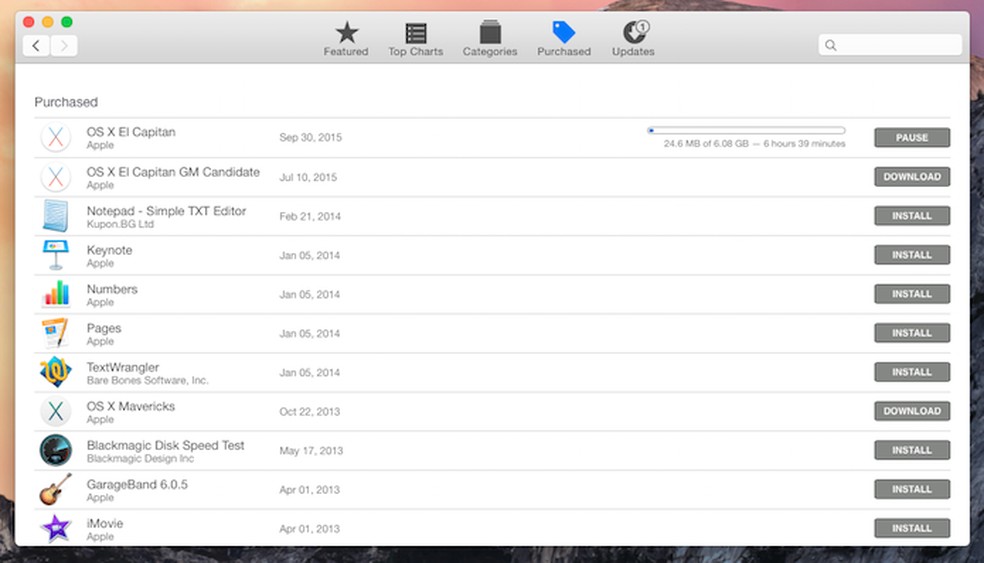Select the Purchased tag tab
Image resolution: width=984 pixels, height=563 pixels.
tap(564, 39)
